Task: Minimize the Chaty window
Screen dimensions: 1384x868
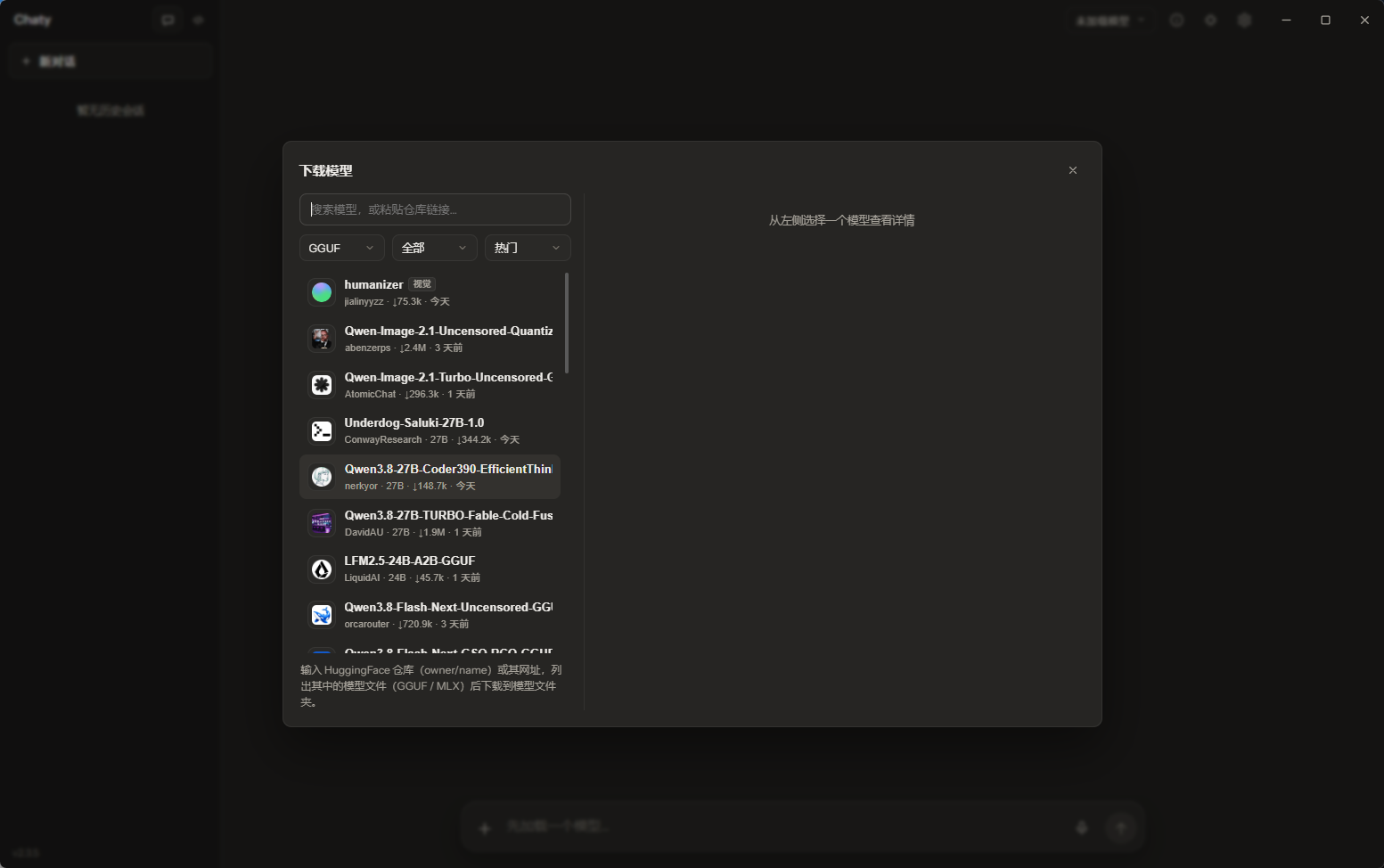Action: point(1286,20)
